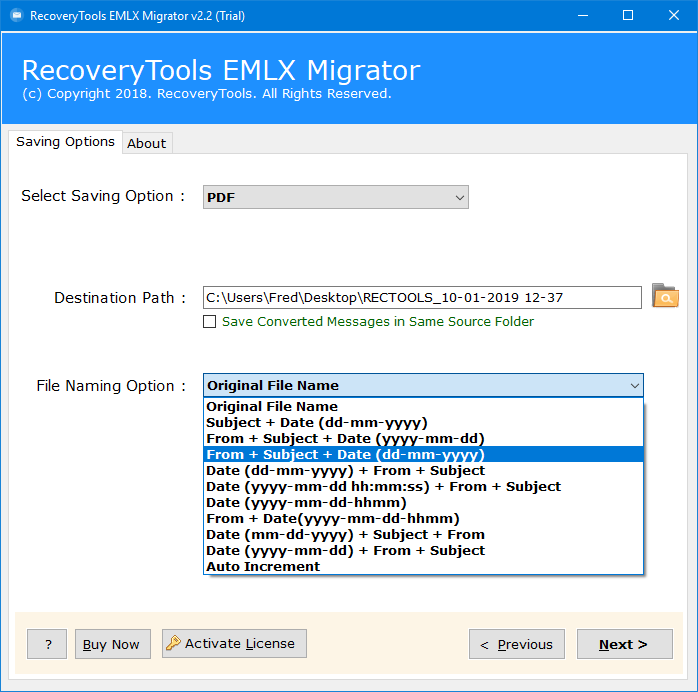Enable Save Converted Messages in Same Source Folder
This screenshot has width=698, height=692.
[209, 321]
